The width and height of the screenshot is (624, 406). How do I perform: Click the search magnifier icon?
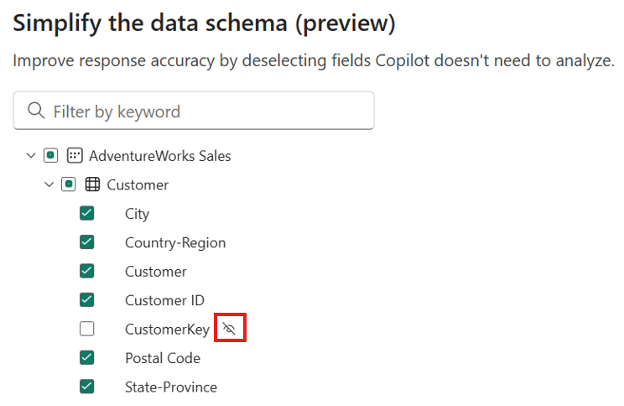(37, 111)
